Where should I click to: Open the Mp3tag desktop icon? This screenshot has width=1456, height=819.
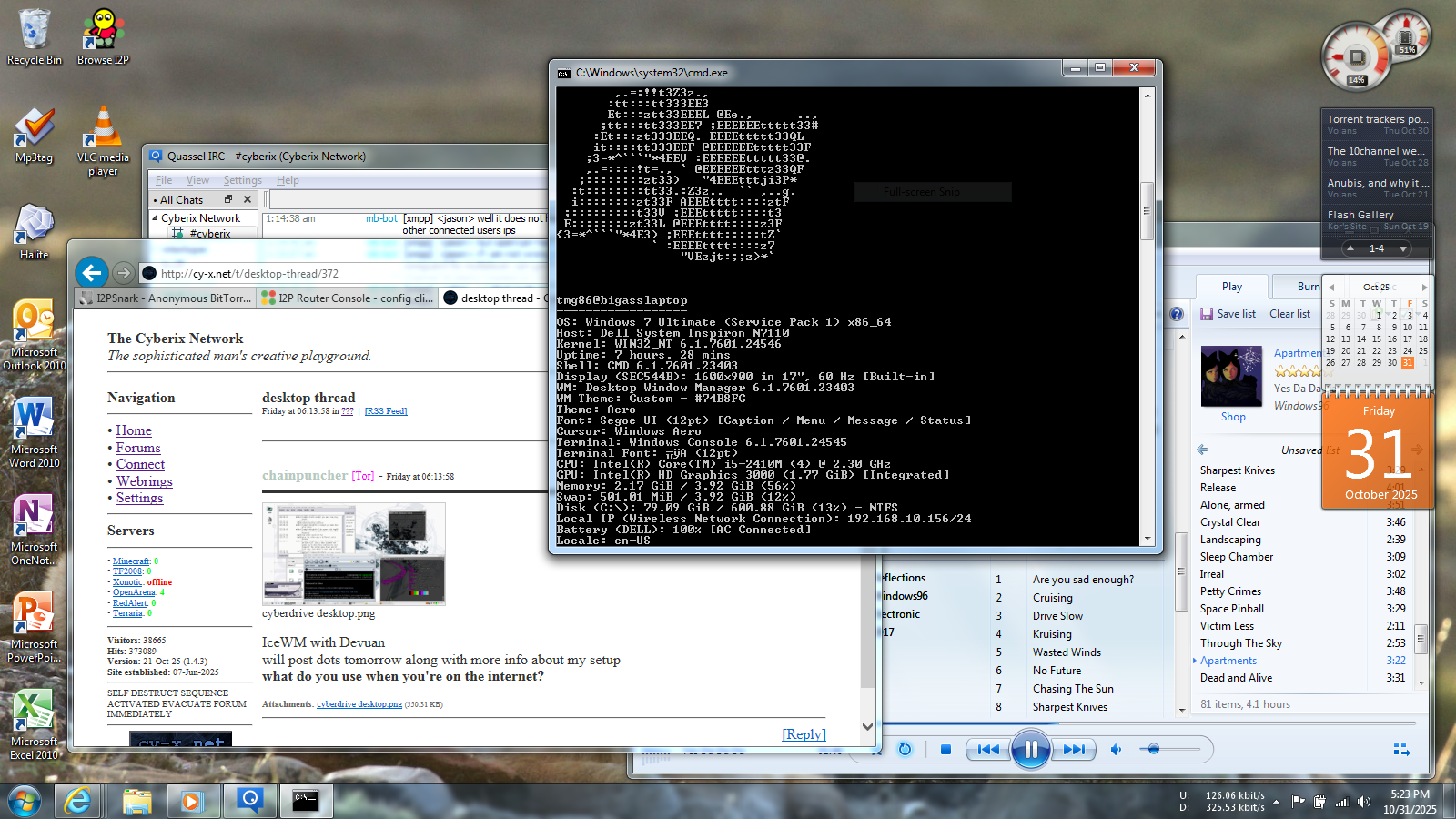click(x=35, y=135)
